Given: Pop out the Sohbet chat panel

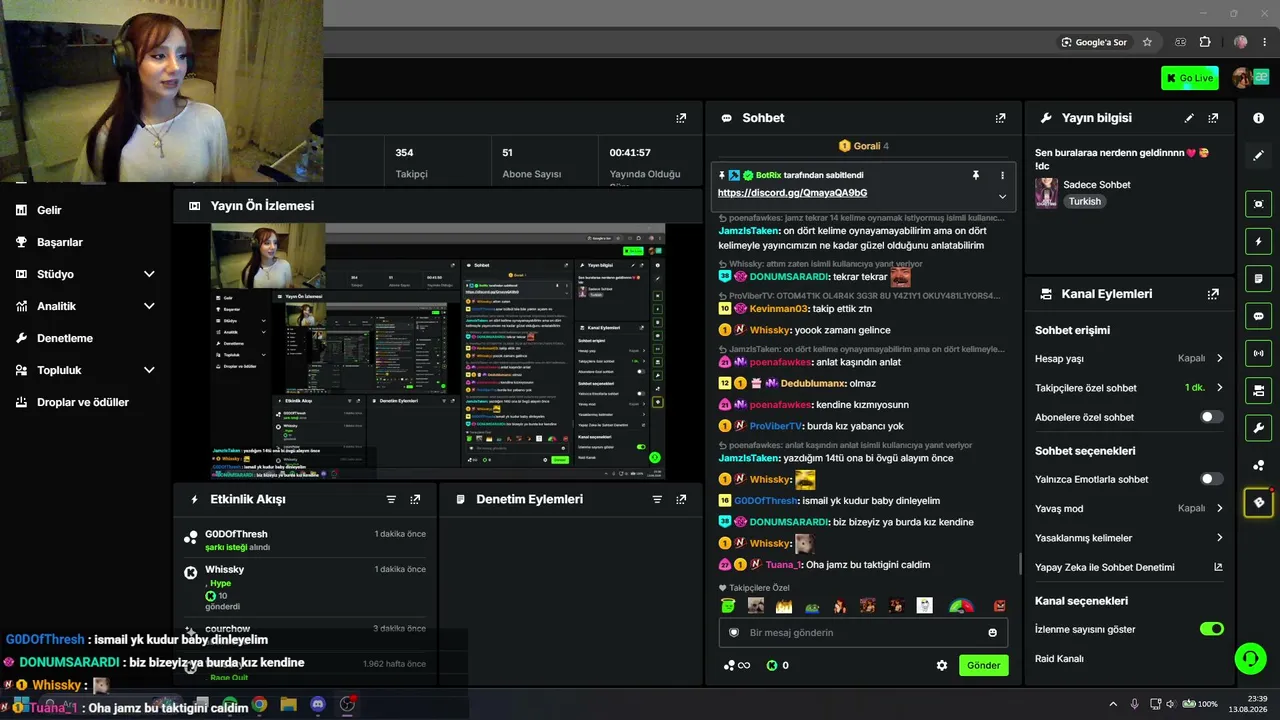Looking at the screenshot, I should pyautogui.click(x=1000, y=118).
